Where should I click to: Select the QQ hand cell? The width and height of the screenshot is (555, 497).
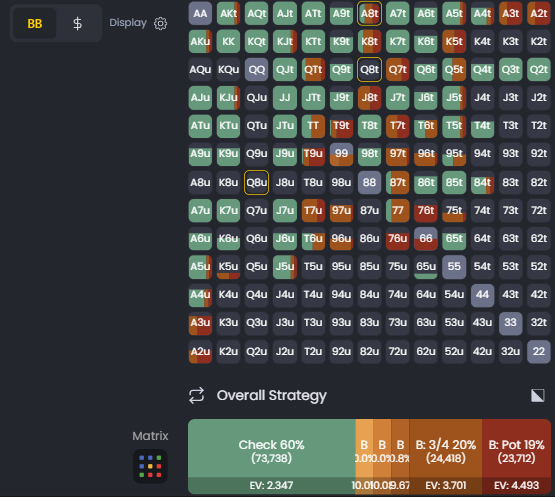pos(257,69)
